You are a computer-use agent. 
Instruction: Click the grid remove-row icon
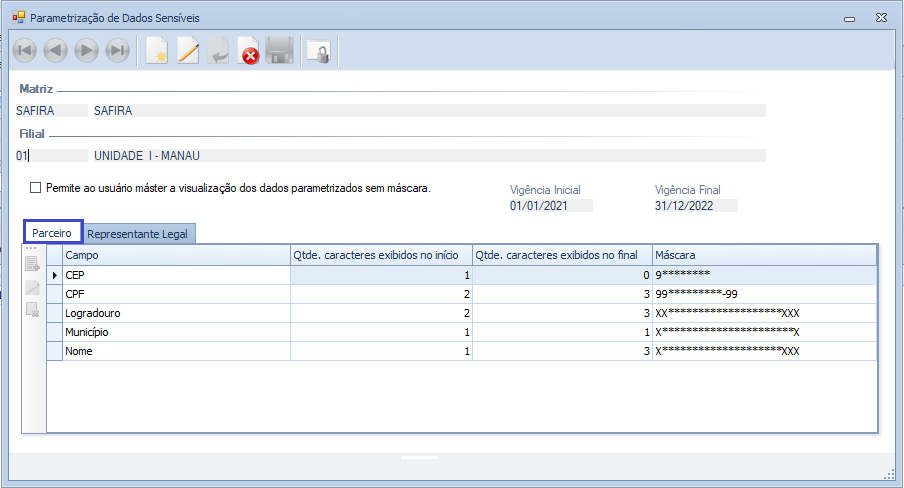pos(33,310)
